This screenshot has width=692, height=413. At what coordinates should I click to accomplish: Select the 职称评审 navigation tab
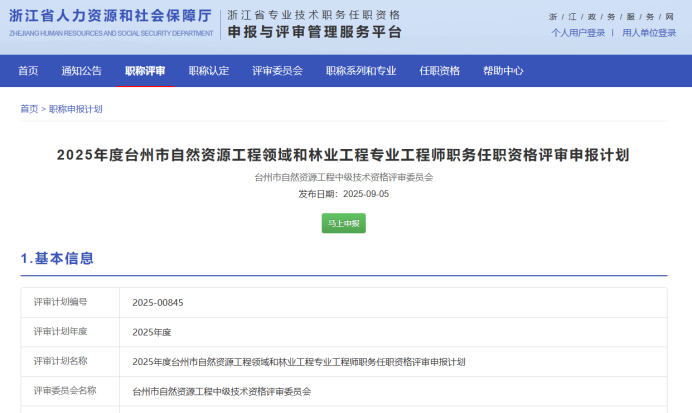(145, 71)
